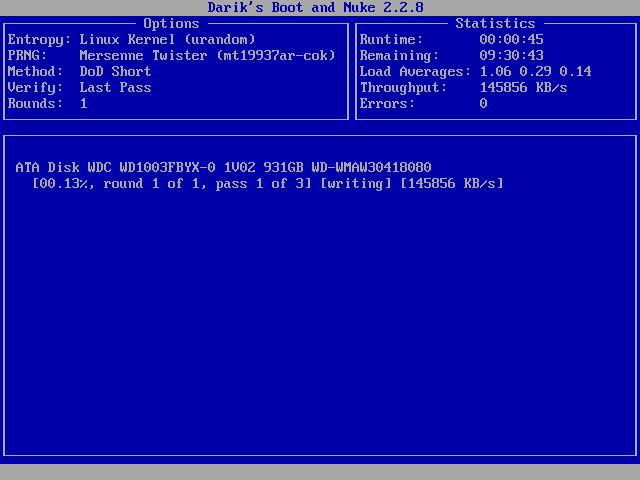
Task: Click the PRNG Mersenne Twister entry
Action: 171,56
